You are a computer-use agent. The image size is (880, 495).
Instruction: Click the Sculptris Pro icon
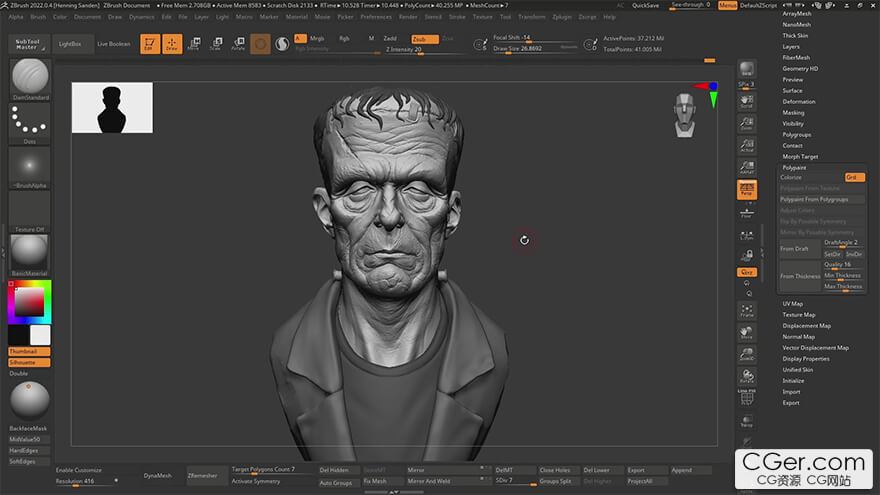pyautogui.click(x=282, y=44)
